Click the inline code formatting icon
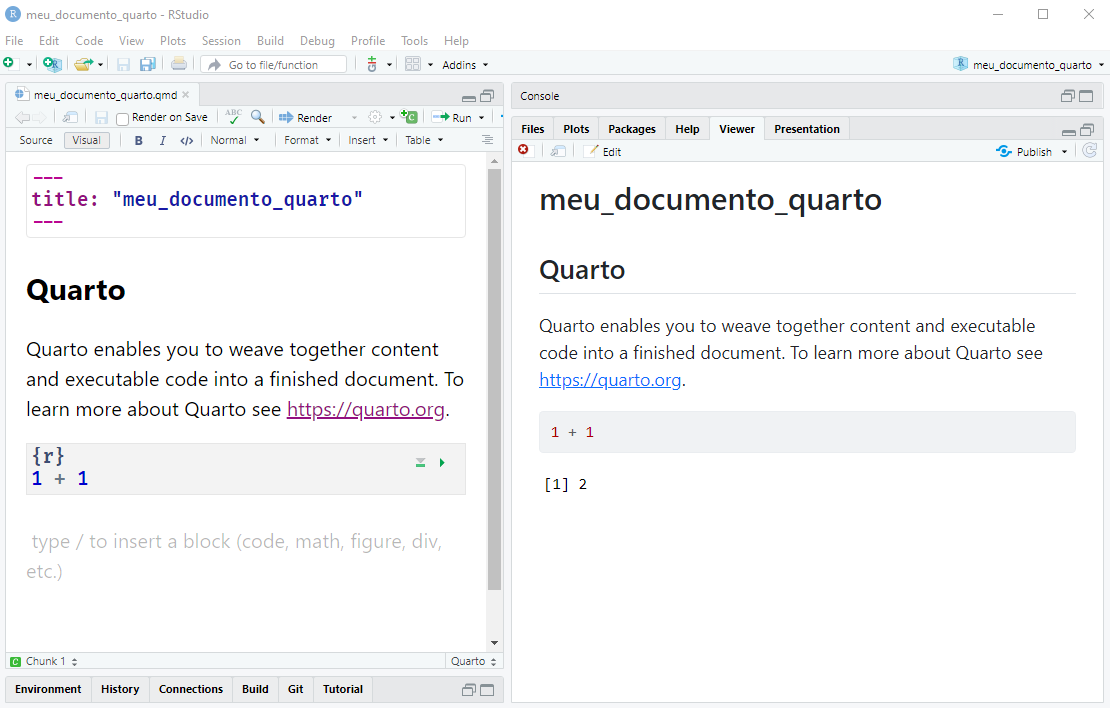 pyautogui.click(x=186, y=141)
